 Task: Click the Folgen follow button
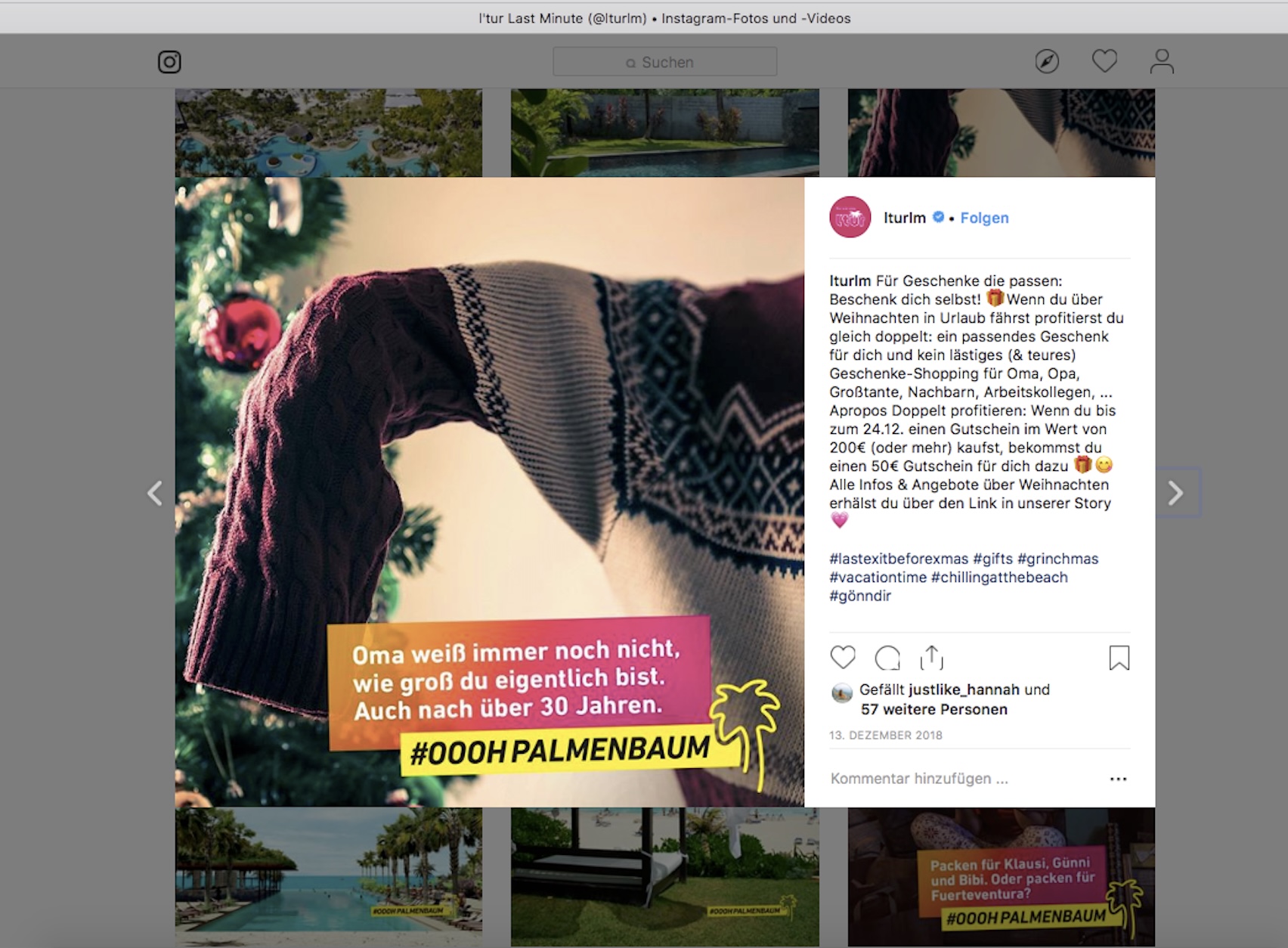[984, 218]
